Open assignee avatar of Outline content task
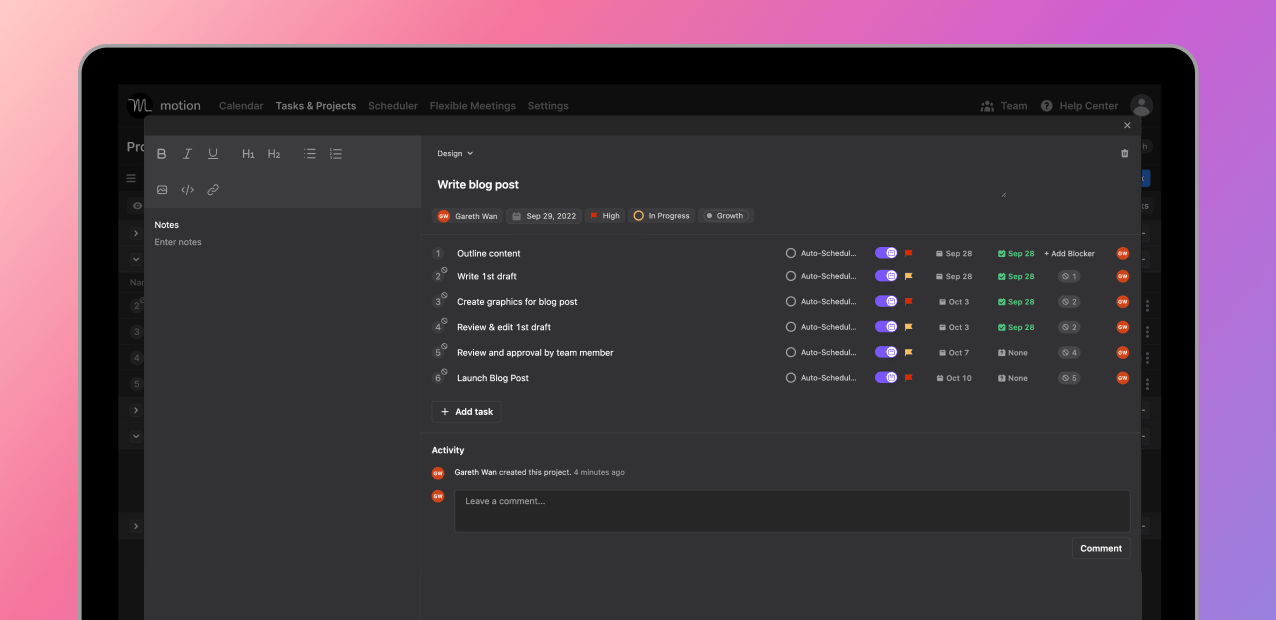The height and width of the screenshot is (620, 1276). [x=1123, y=253]
